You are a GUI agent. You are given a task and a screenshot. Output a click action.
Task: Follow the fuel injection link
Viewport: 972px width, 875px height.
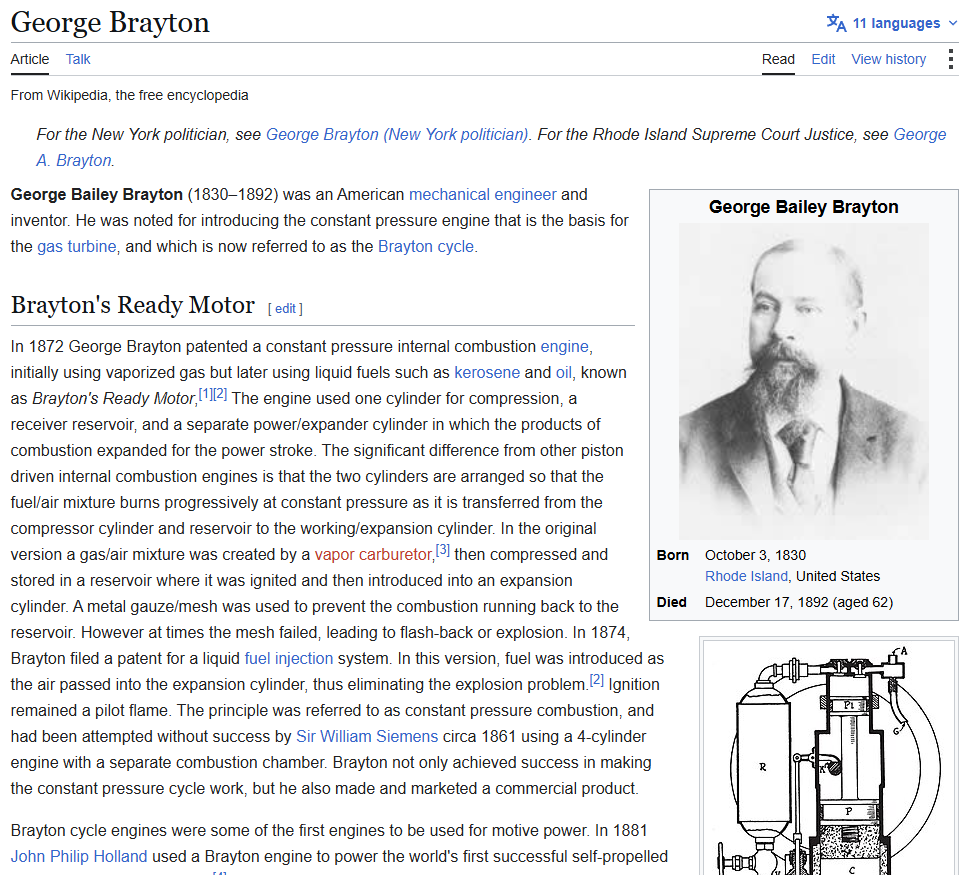[x=289, y=659]
